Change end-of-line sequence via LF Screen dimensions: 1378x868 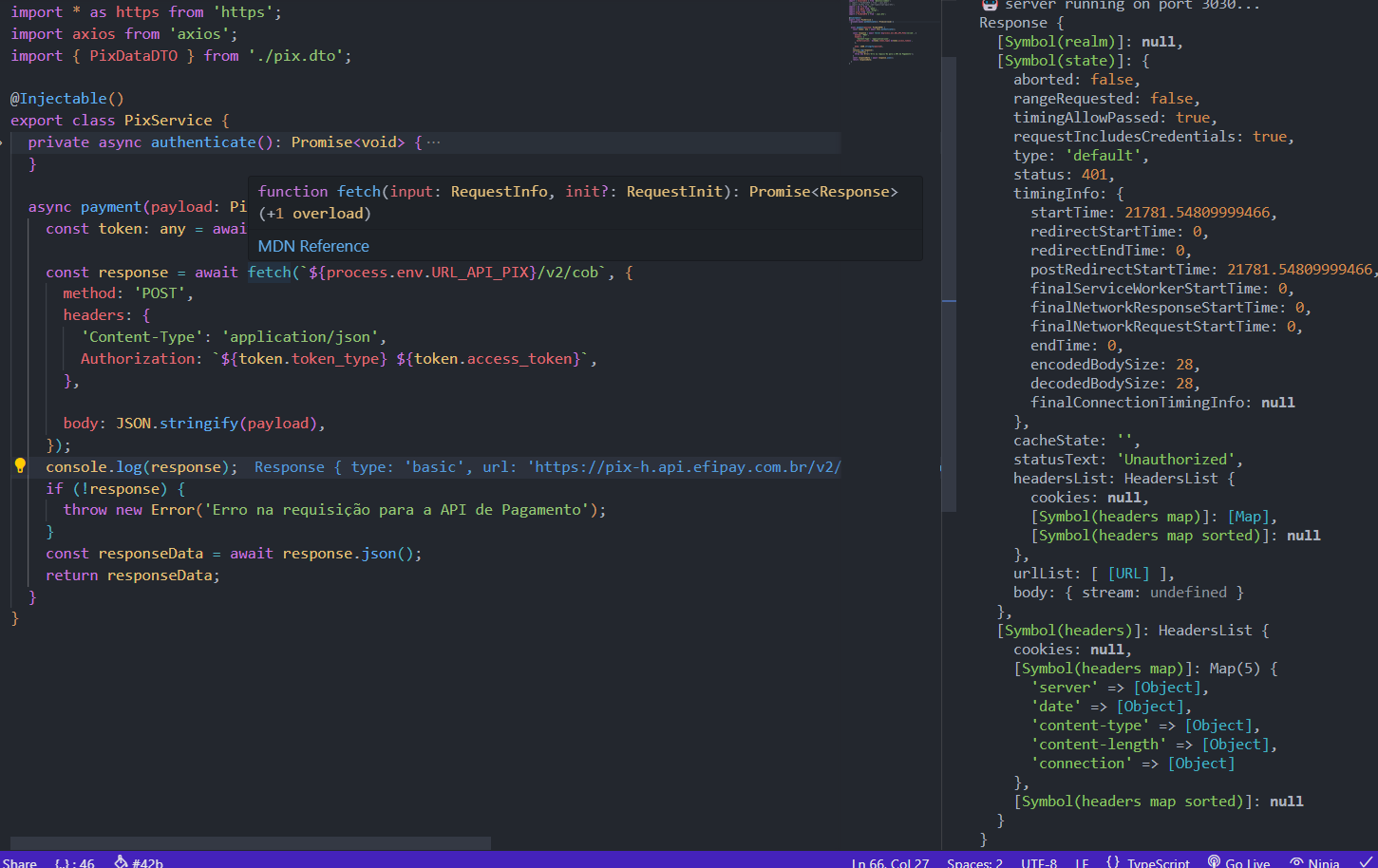pyautogui.click(x=1082, y=862)
